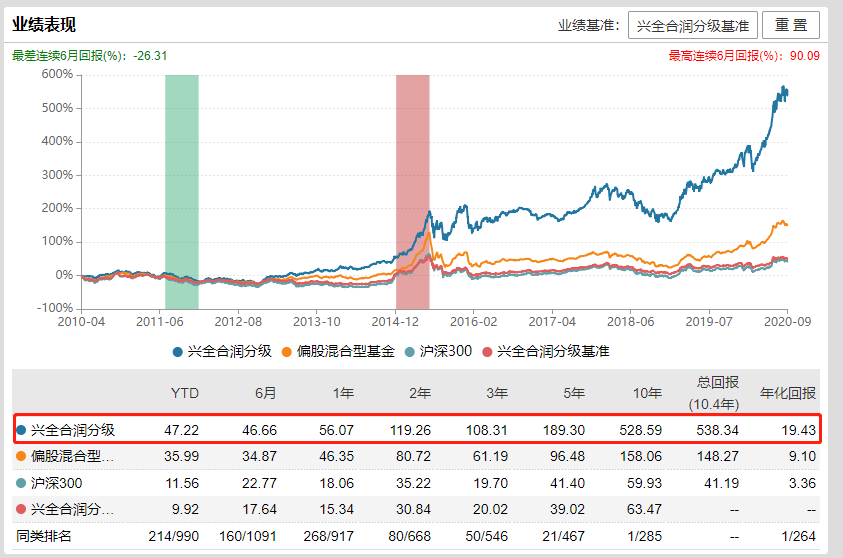Select the 兴全合润分级 table row label
Screen dimensions: 843x558
point(73,430)
